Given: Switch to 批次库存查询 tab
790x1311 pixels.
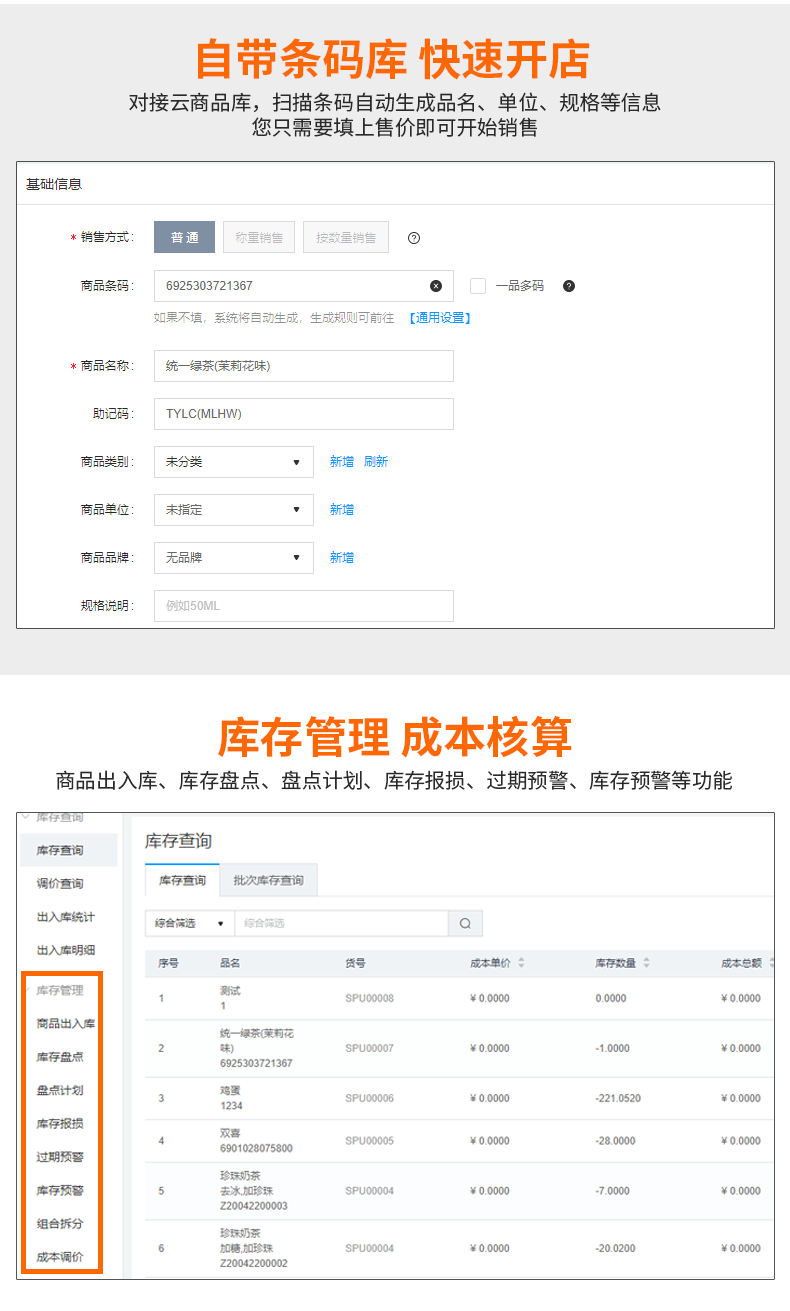Looking at the screenshot, I should pos(268,880).
